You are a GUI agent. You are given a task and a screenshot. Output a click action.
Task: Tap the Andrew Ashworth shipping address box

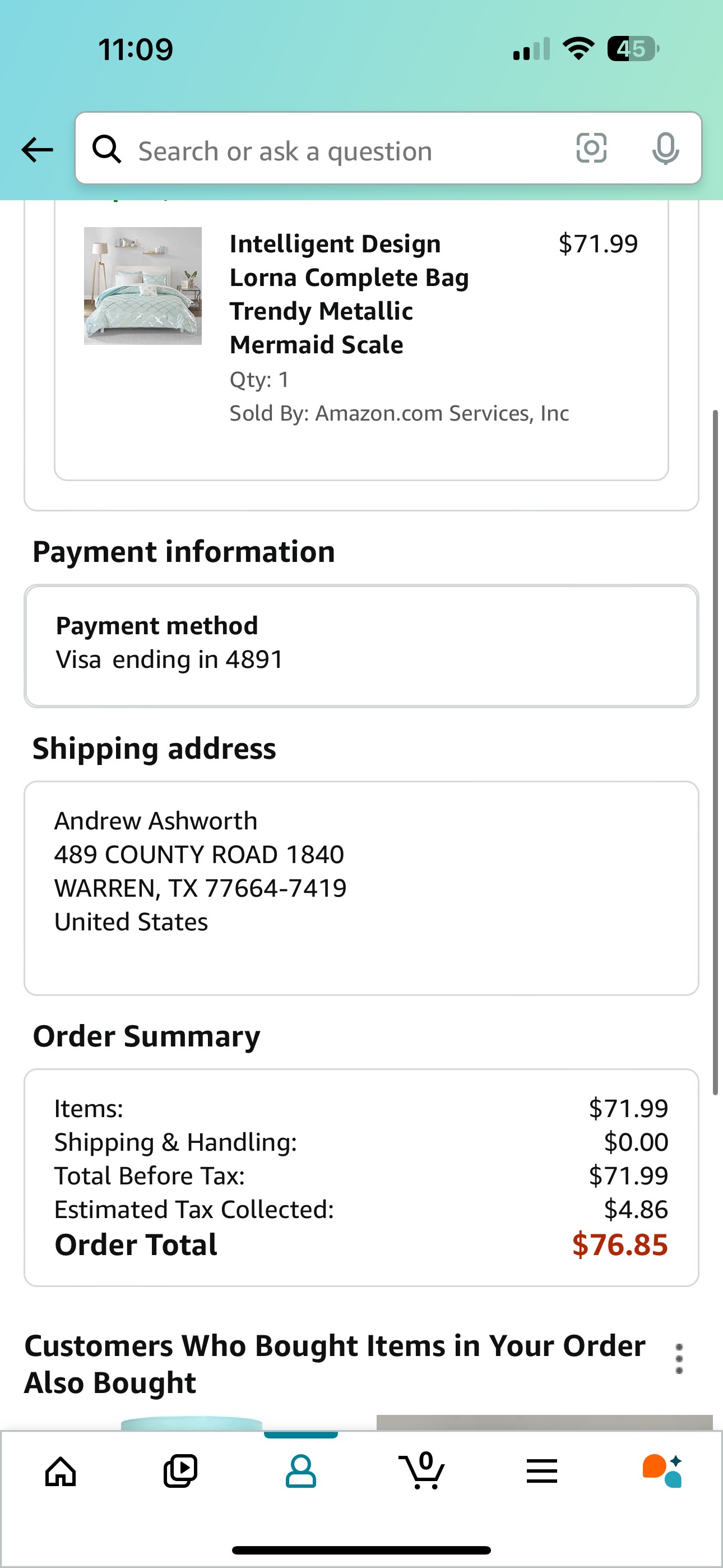(361, 888)
